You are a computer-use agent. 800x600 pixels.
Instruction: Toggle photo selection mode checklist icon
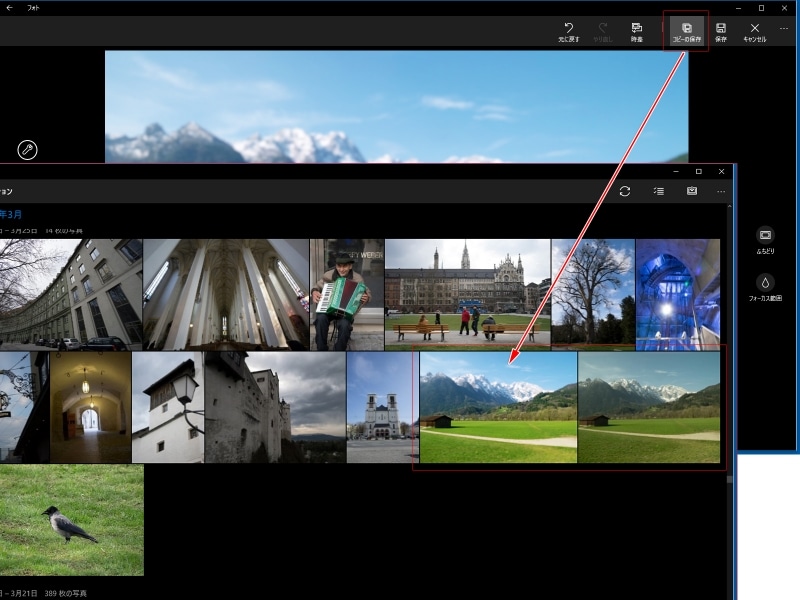[x=658, y=191]
